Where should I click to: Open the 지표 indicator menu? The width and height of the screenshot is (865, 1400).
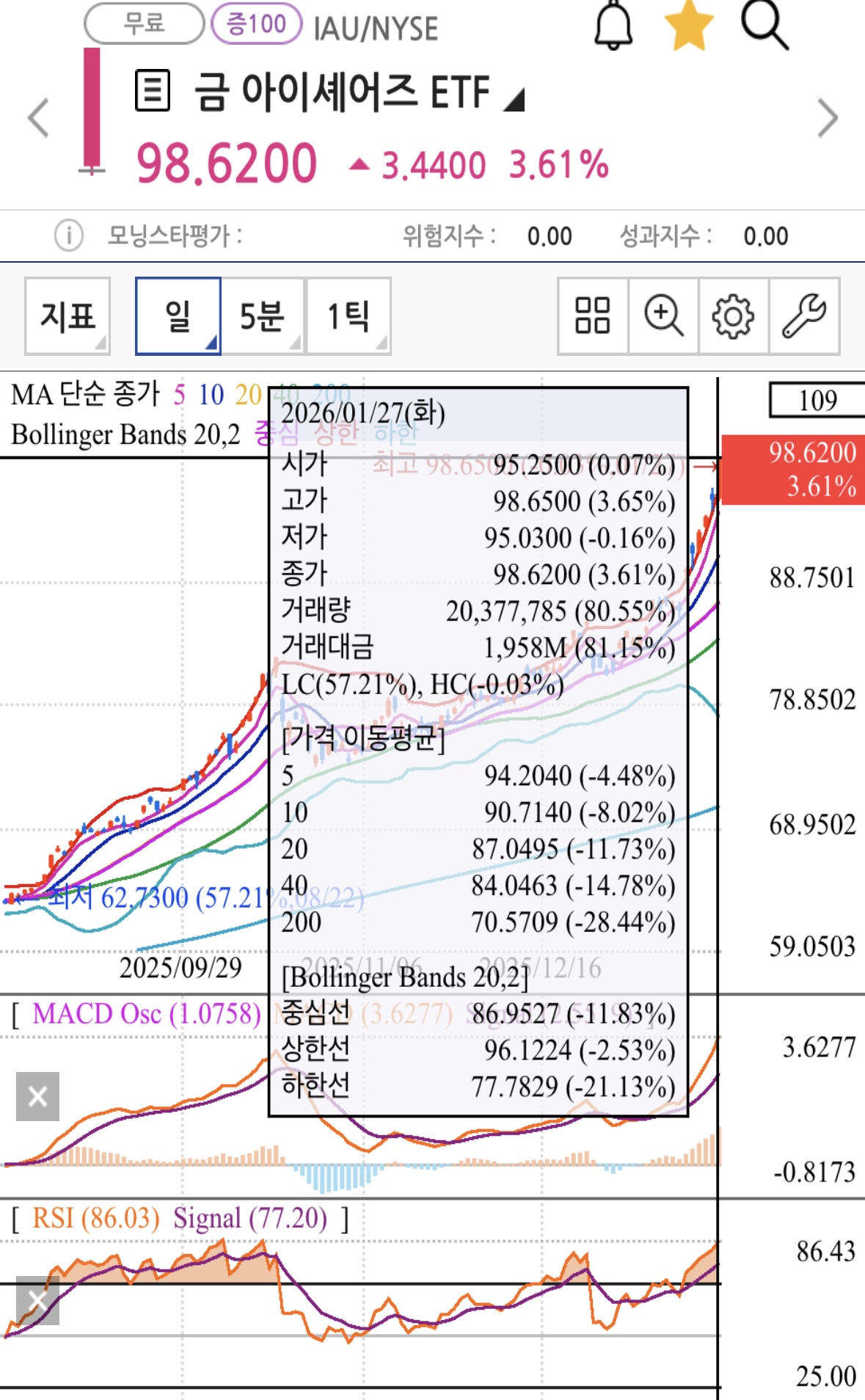click(67, 316)
